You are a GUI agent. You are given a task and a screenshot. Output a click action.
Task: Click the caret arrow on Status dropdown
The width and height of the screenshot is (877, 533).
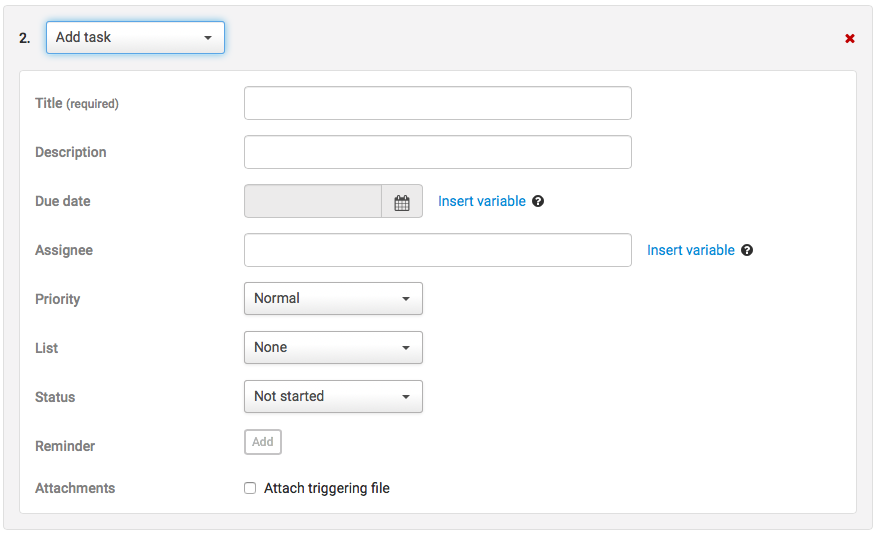[406, 397]
